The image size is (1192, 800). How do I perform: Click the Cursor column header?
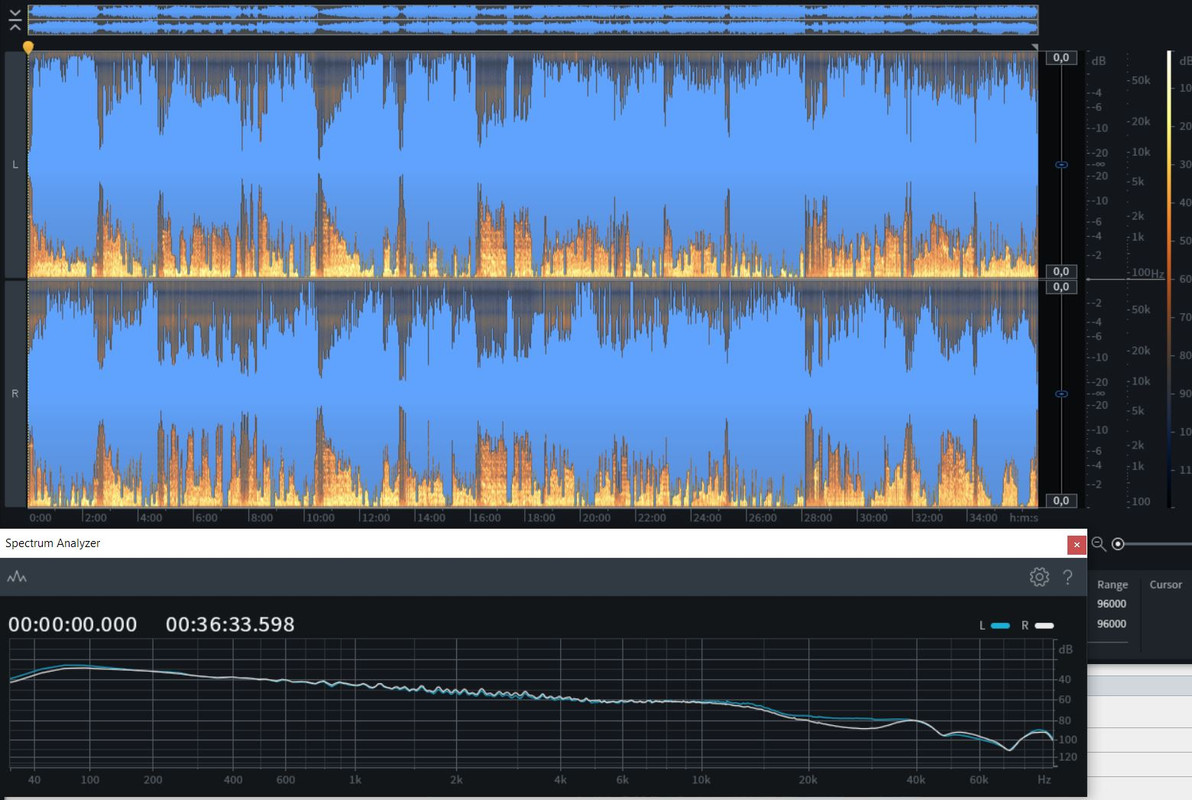(x=1165, y=585)
